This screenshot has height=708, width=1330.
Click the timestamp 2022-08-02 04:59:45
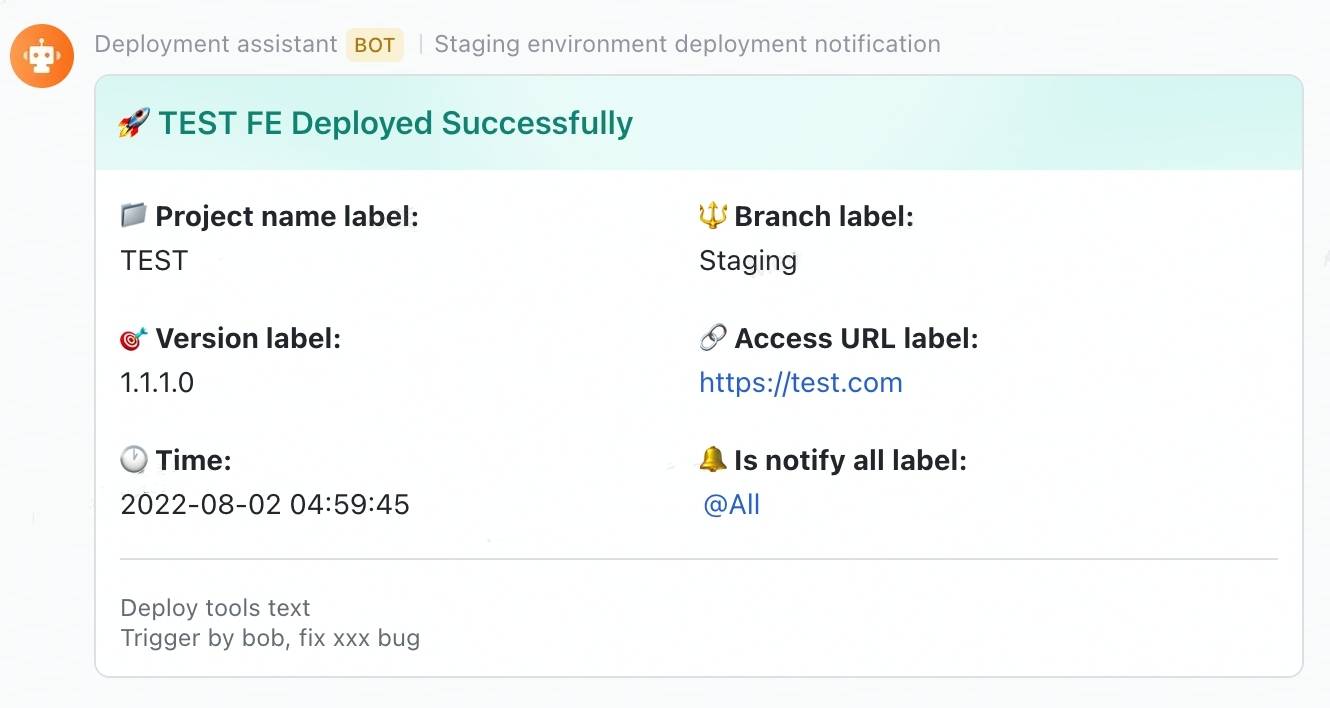tap(265, 504)
